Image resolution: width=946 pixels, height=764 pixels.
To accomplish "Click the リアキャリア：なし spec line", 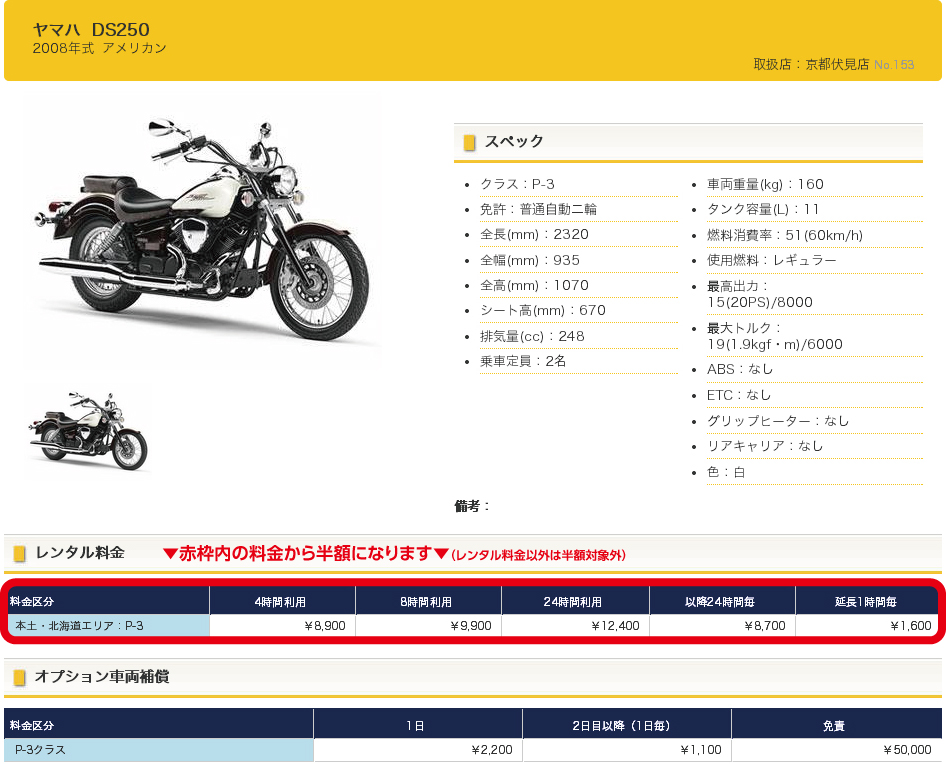I will (x=765, y=445).
